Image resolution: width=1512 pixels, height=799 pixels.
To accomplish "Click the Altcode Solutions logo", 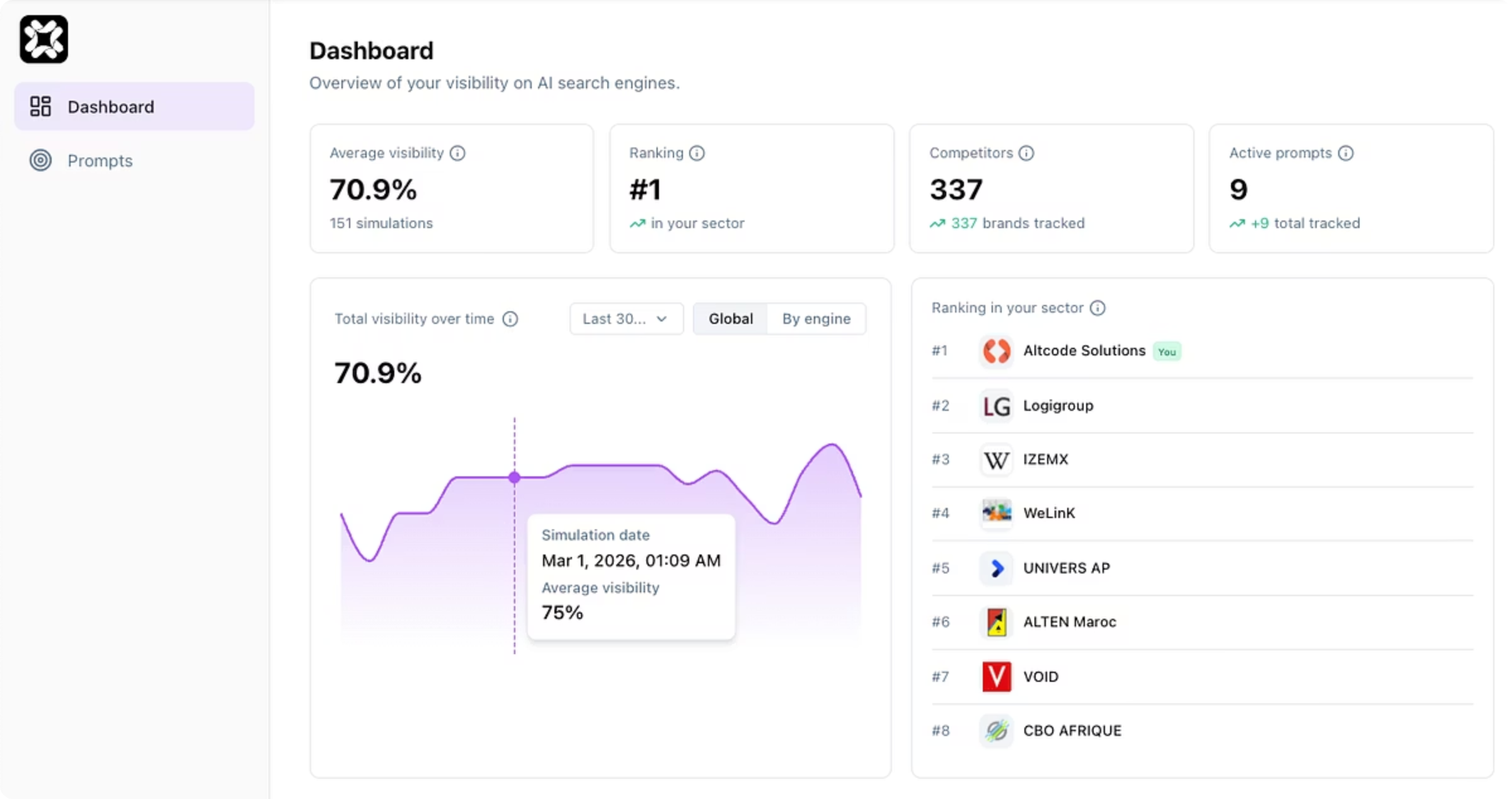I will [x=997, y=351].
